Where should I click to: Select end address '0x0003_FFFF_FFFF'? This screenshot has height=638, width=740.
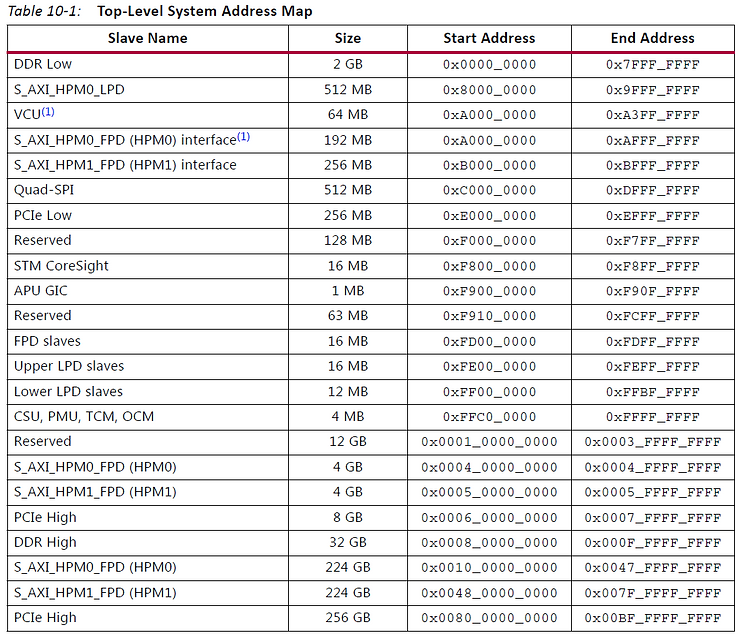tap(653, 442)
